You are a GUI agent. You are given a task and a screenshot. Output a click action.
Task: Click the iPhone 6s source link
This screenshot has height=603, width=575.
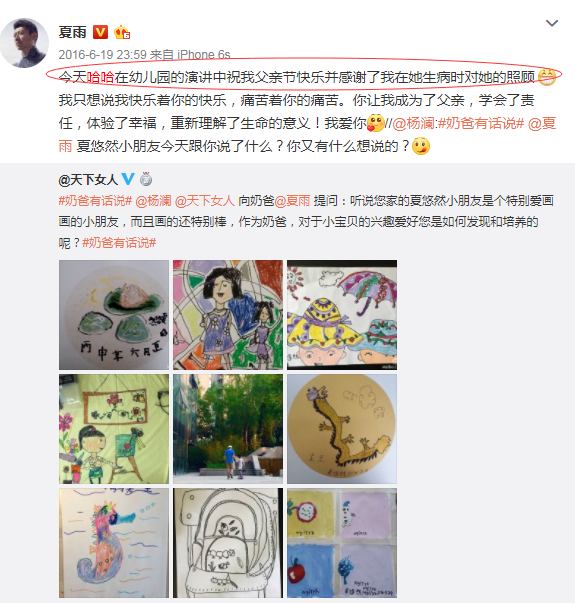(x=203, y=55)
